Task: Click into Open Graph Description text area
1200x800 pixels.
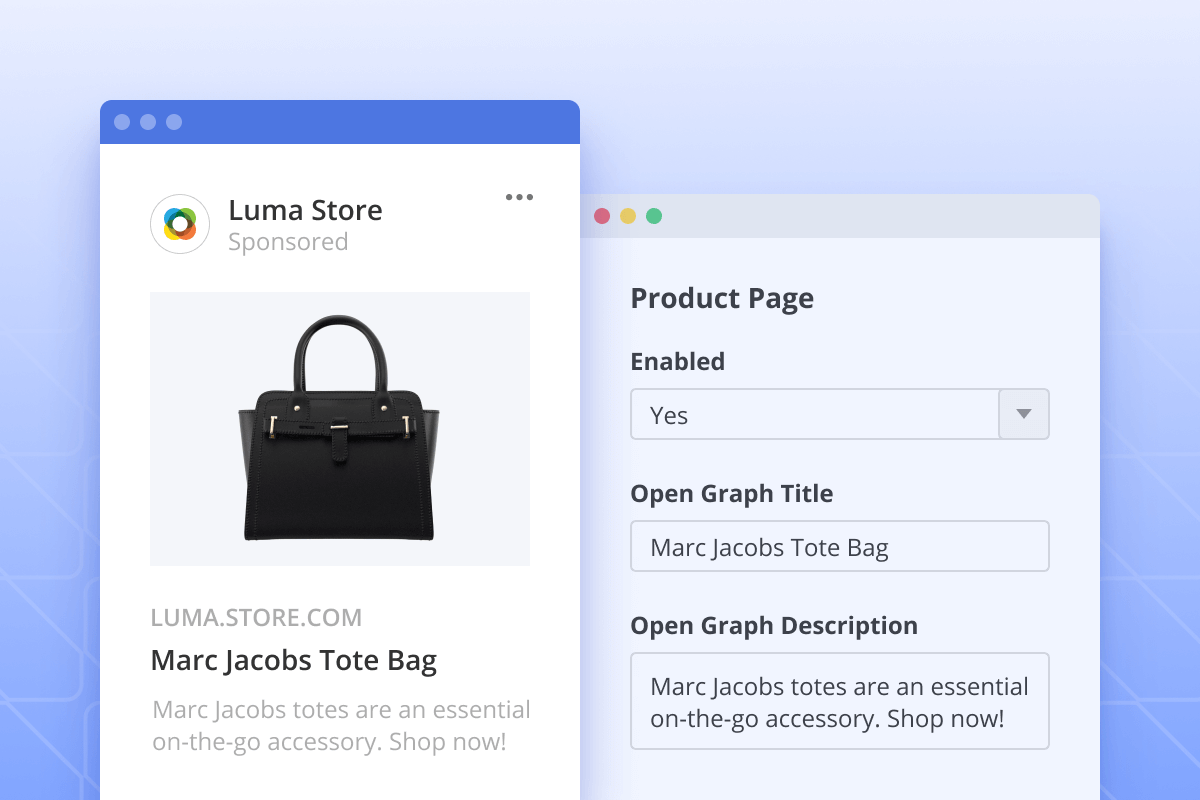Action: tap(839, 701)
